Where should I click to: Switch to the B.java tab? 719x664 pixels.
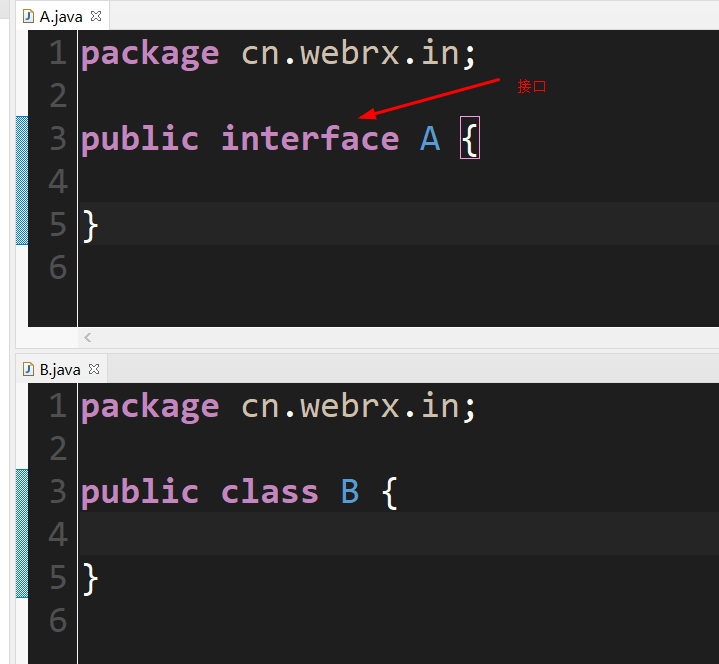tap(60, 370)
